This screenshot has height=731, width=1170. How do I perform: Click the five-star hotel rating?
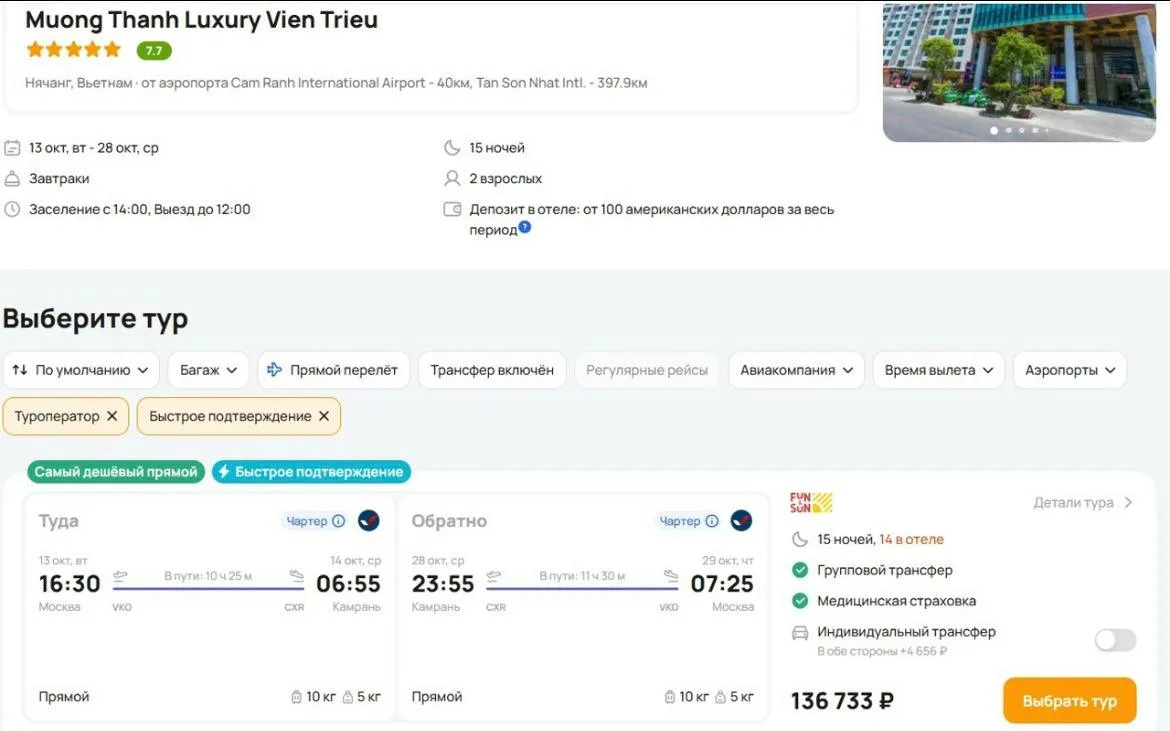pyautogui.click(x=73, y=50)
